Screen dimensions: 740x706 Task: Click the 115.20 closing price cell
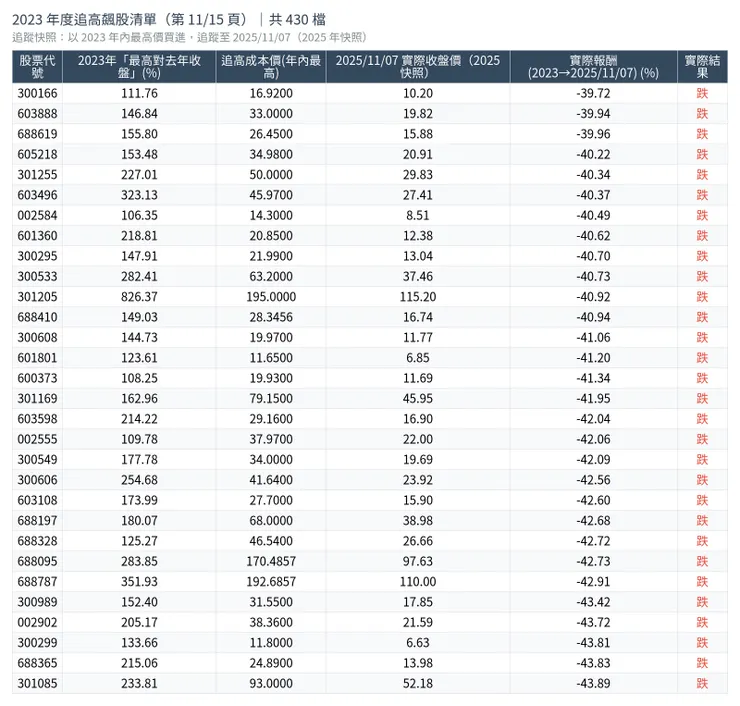click(x=418, y=297)
